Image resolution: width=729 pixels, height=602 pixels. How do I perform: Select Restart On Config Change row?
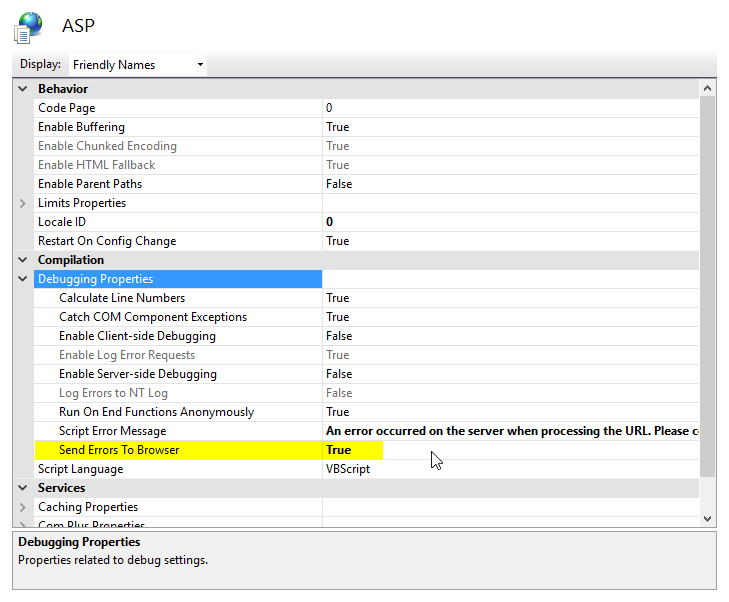coord(106,241)
